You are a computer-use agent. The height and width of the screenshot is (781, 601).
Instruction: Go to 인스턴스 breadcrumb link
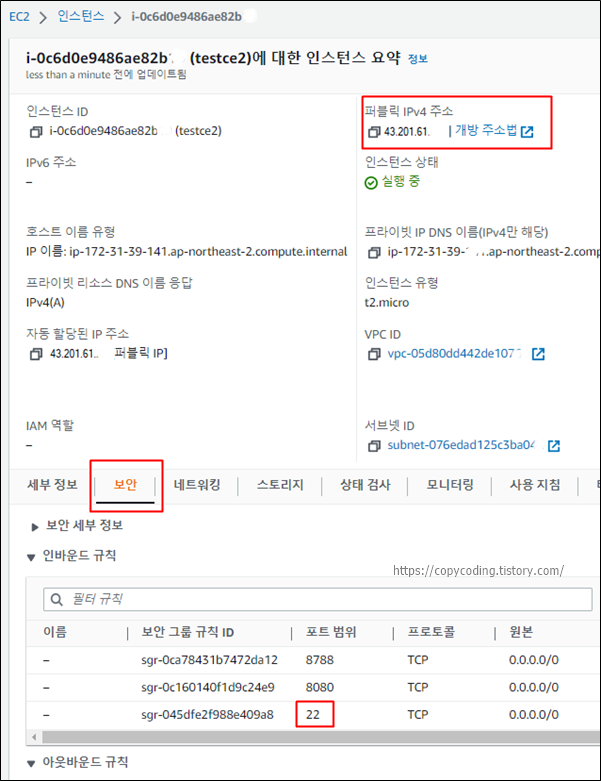[x=81, y=16]
